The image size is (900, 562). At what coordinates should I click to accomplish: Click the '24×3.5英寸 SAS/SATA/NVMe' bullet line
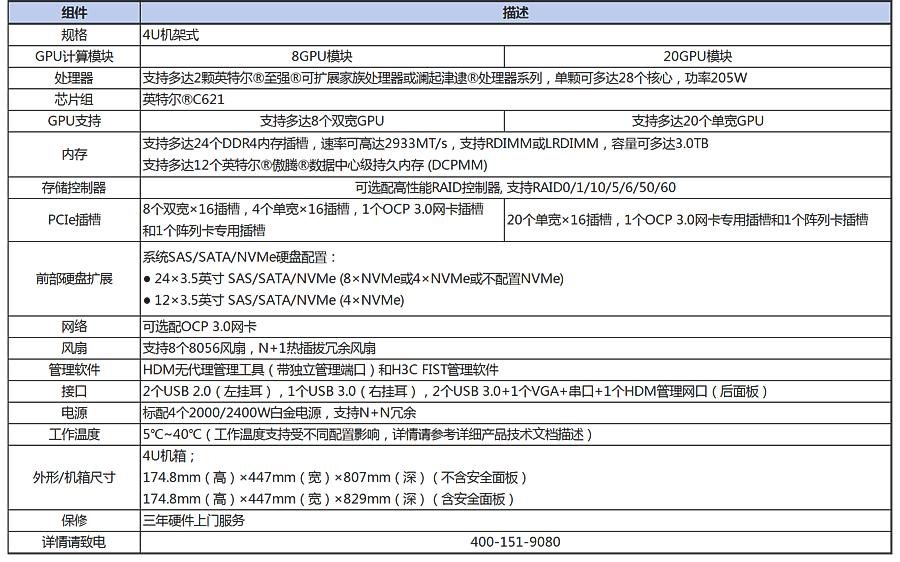353,279
